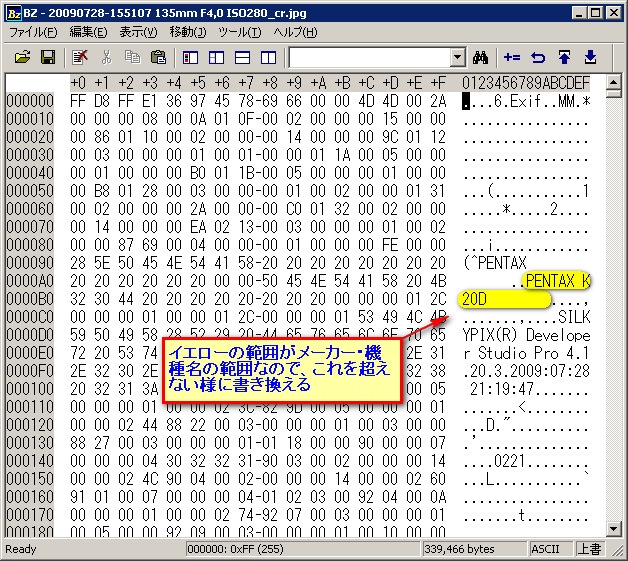The height and width of the screenshot is (561, 628).
Task: Open the ツール(T) menu
Action: click(x=240, y=32)
